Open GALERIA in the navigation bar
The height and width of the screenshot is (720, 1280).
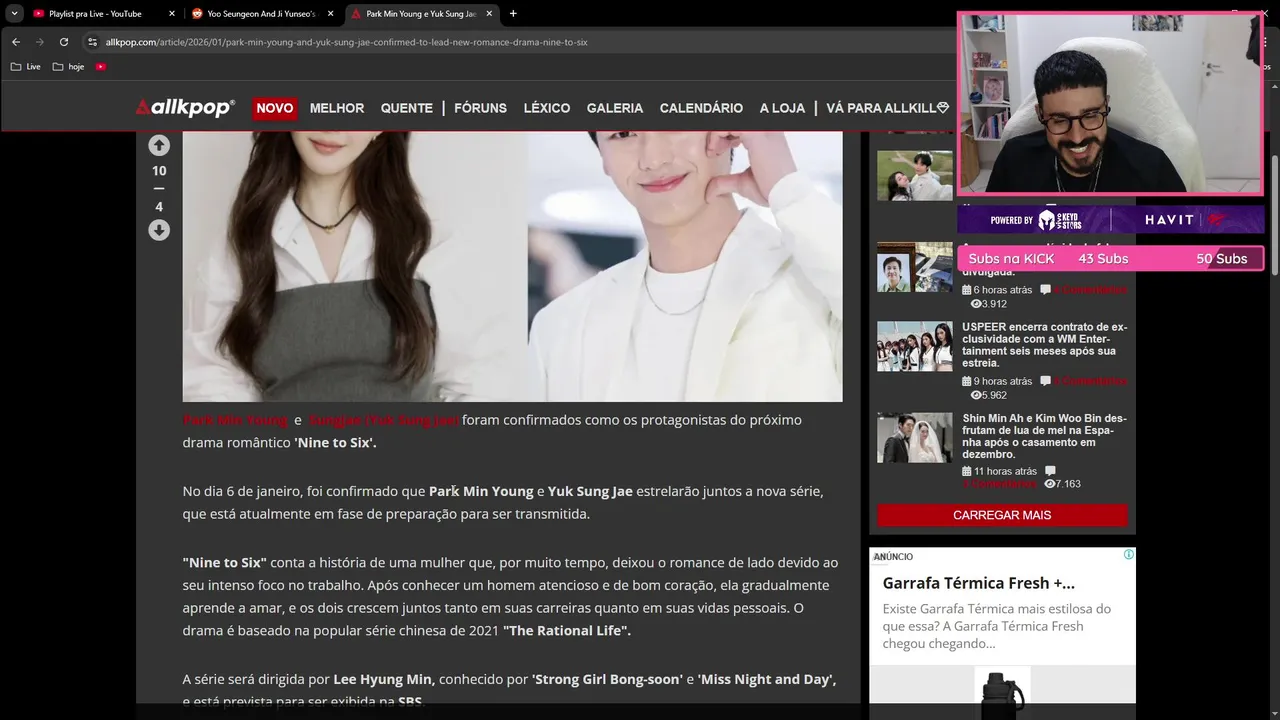pyautogui.click(x=615, y=108)
